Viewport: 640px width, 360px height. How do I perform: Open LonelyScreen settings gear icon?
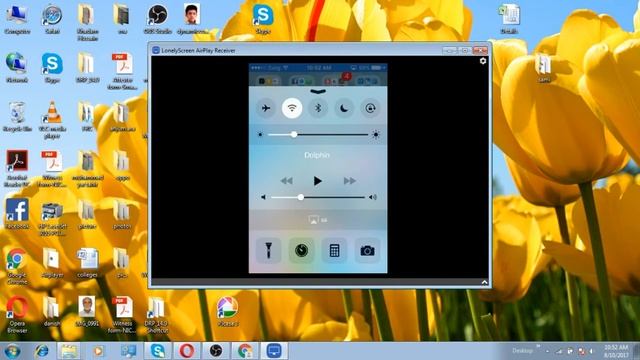pyautogui.click(x=483, y=61)
